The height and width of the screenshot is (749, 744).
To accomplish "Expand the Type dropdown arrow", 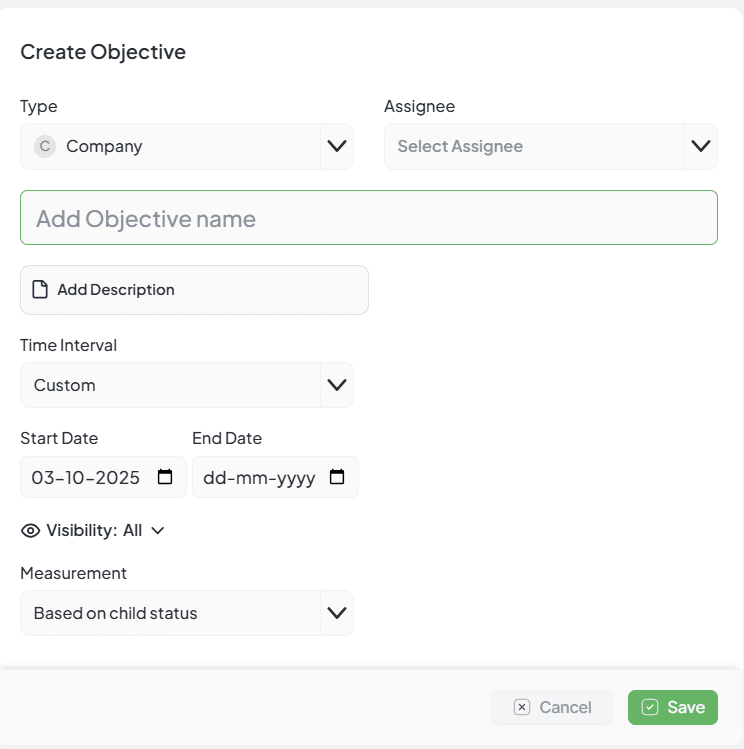I will coord(337,146).
